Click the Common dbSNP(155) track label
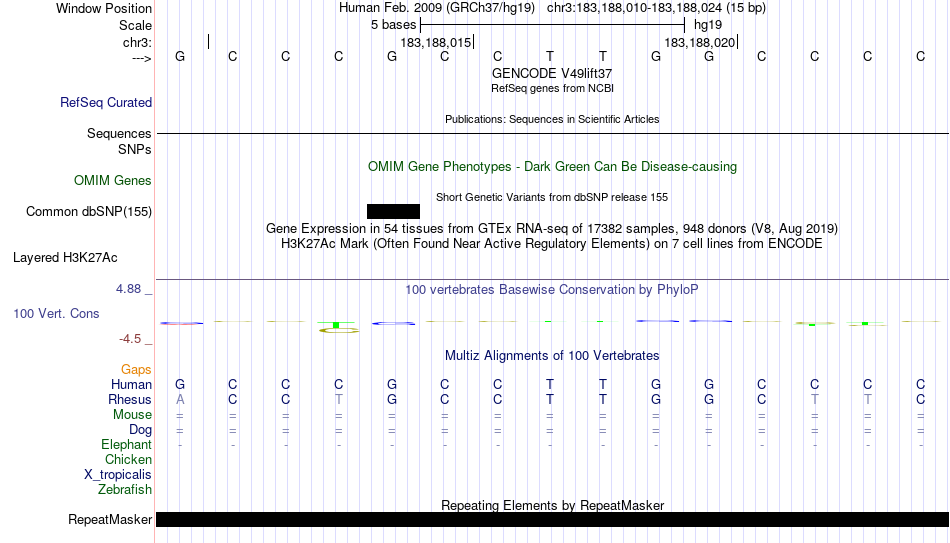Viewport: 950px width, 543px height. (x=88, y=212)
